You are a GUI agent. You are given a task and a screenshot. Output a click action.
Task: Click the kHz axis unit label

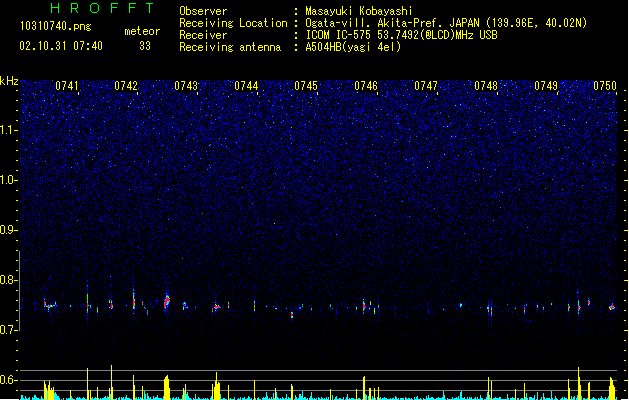click(x=9, y=81)
